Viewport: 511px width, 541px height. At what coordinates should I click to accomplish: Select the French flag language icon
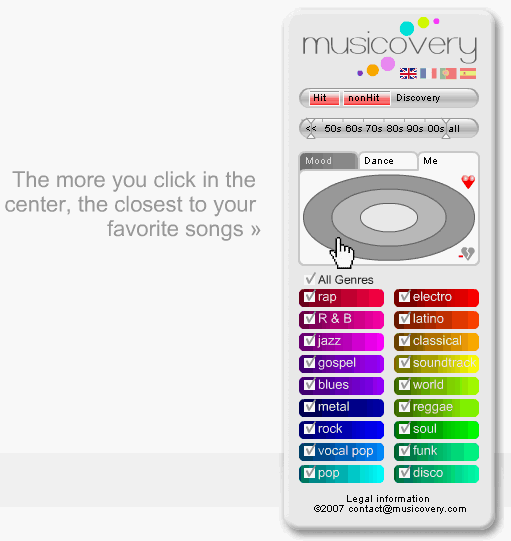(x=428, y=73)
